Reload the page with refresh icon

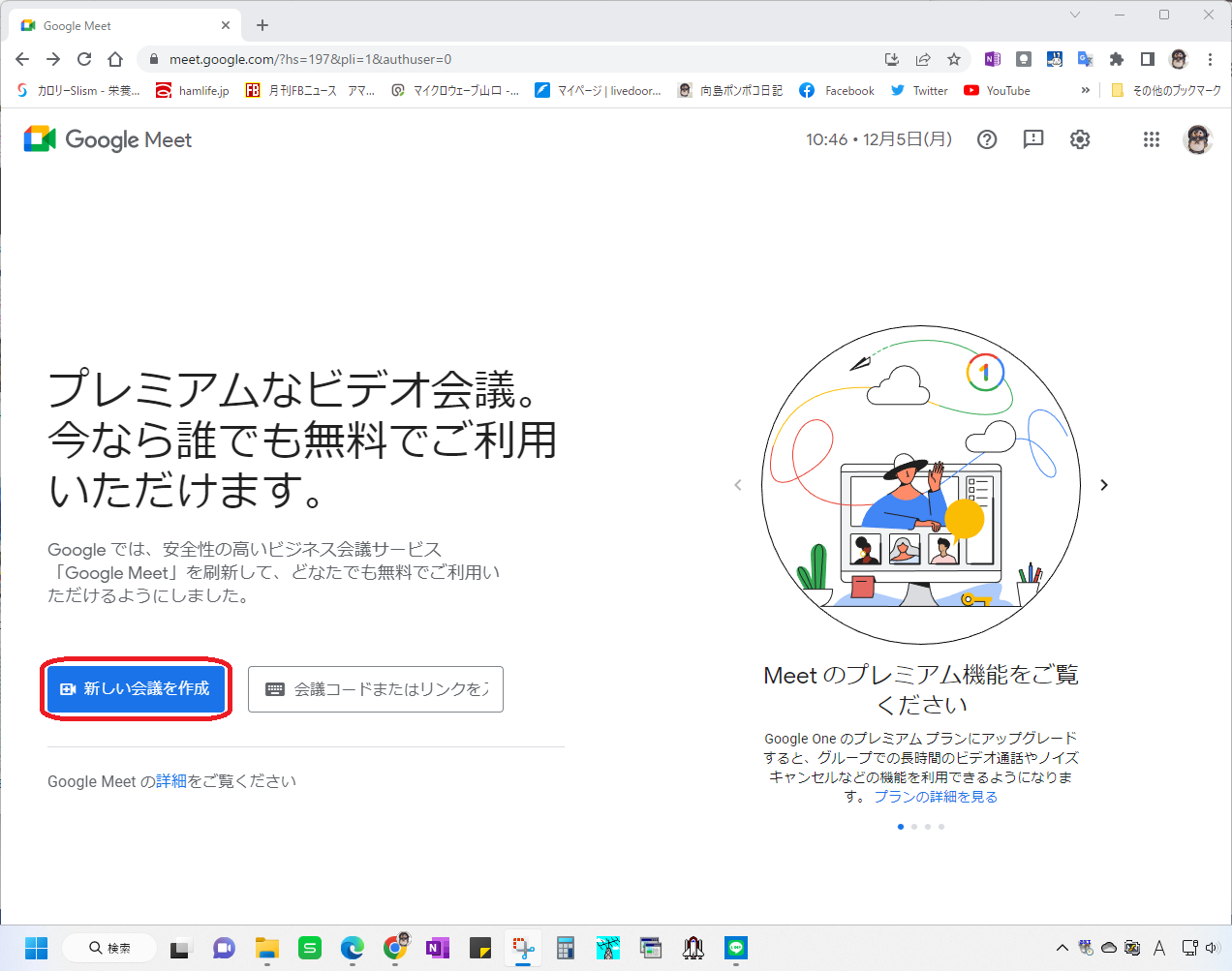(84, 59)
